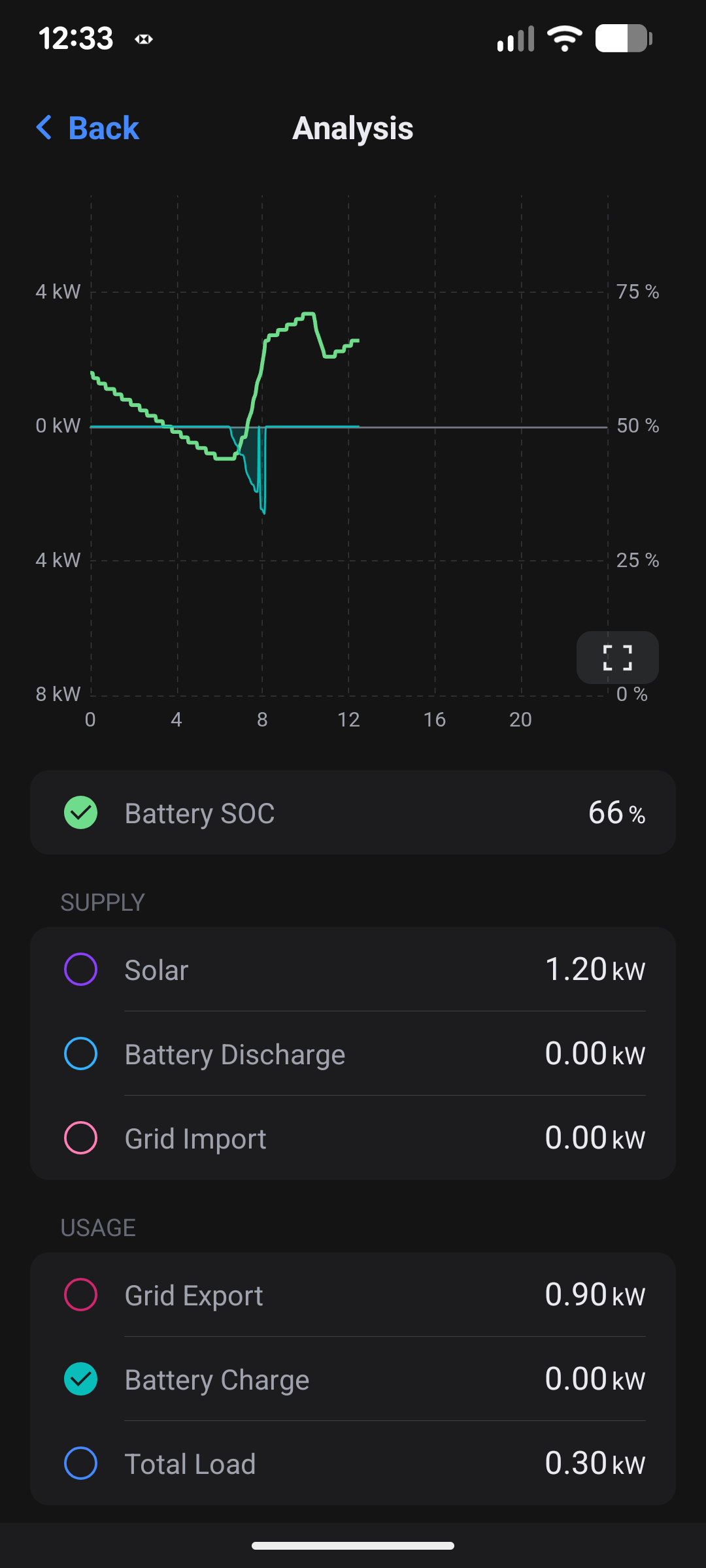Tap the 12 hour mark on chart axis

coord(348,719)
